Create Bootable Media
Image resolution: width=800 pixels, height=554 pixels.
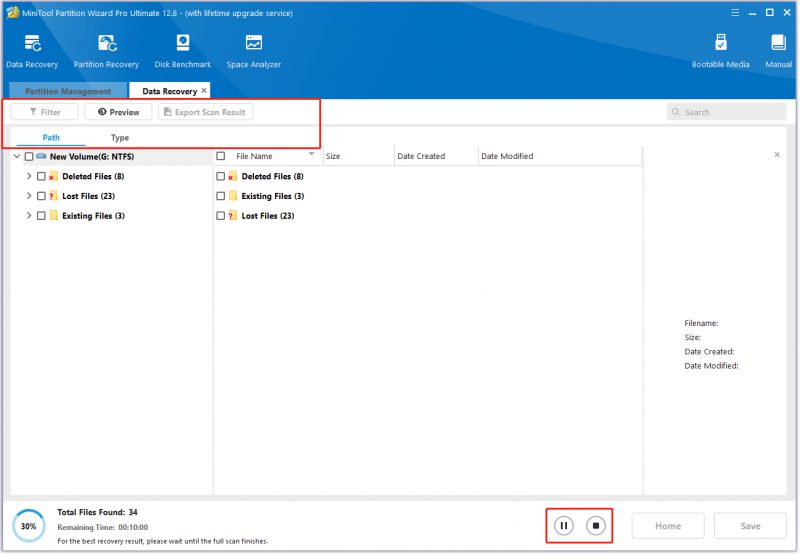tap(720, 51)
